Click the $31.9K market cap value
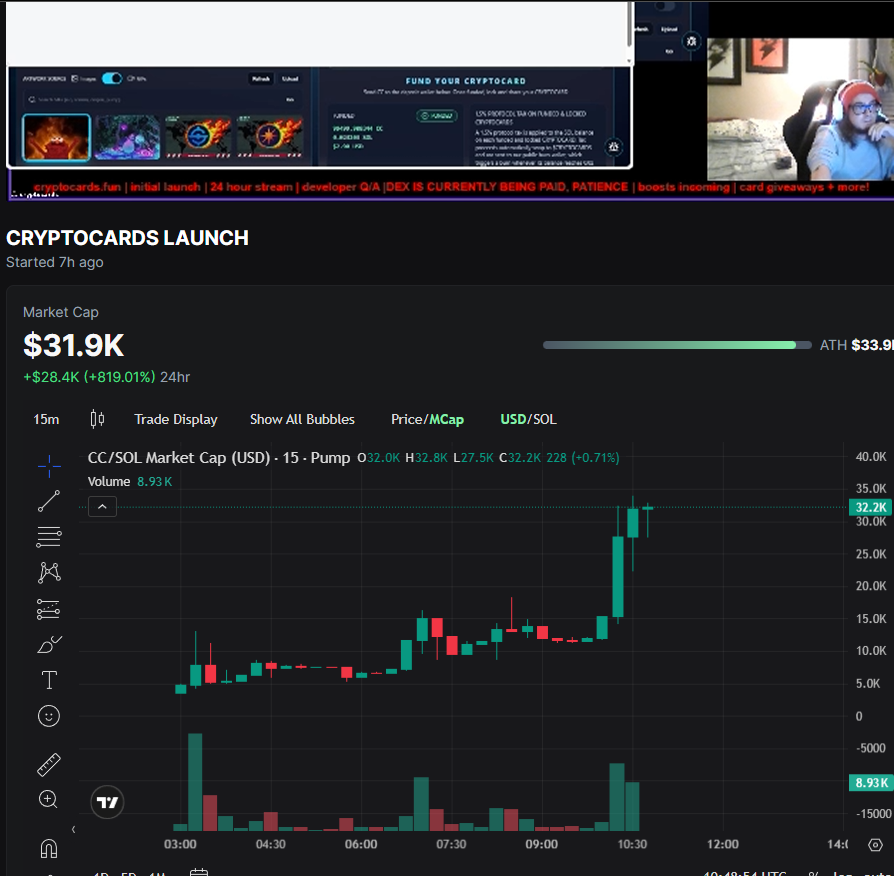The image size is (894, 876). coord(74,345)
